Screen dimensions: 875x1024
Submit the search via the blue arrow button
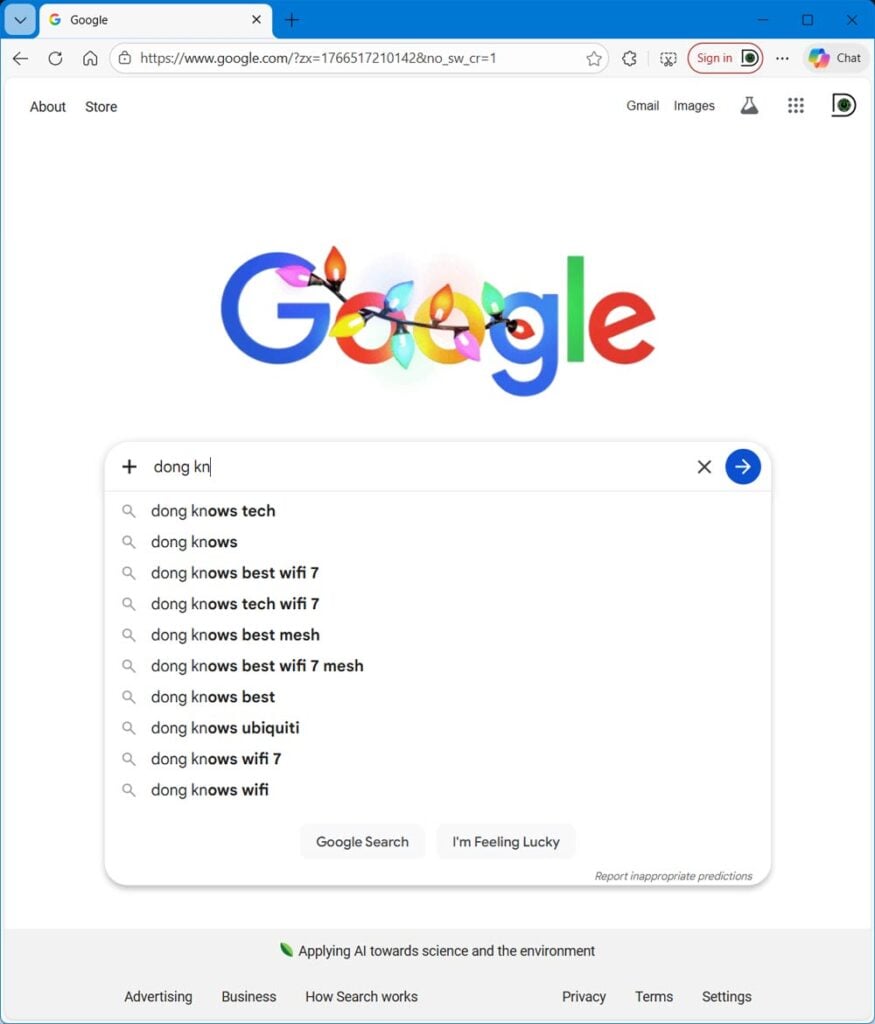tap(743, 466)
